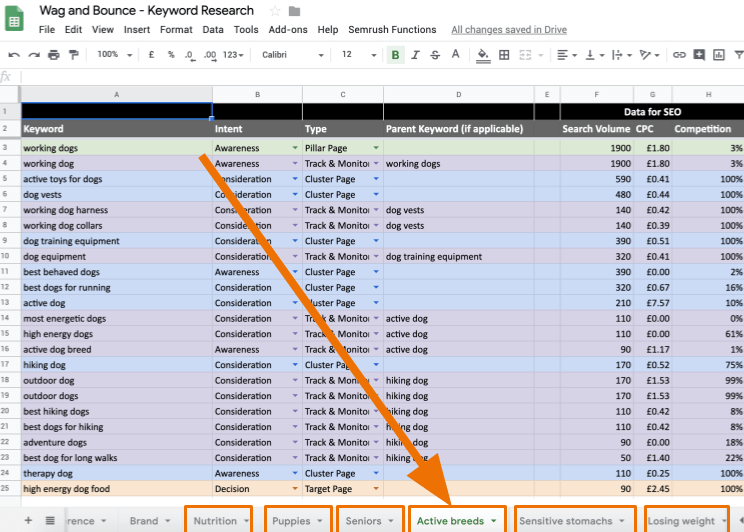Redo the last action
744x532 pixels.
(x=34, y=55)
